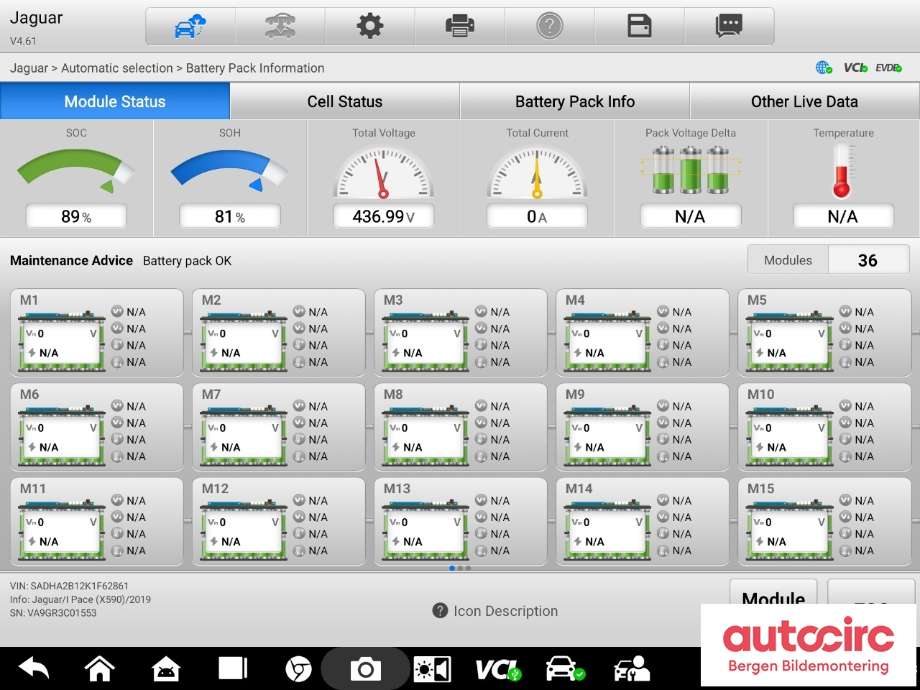This screenshot has height=690, width=920.
Task: Open the VCI connection status icon
Action: coord(498,669)
